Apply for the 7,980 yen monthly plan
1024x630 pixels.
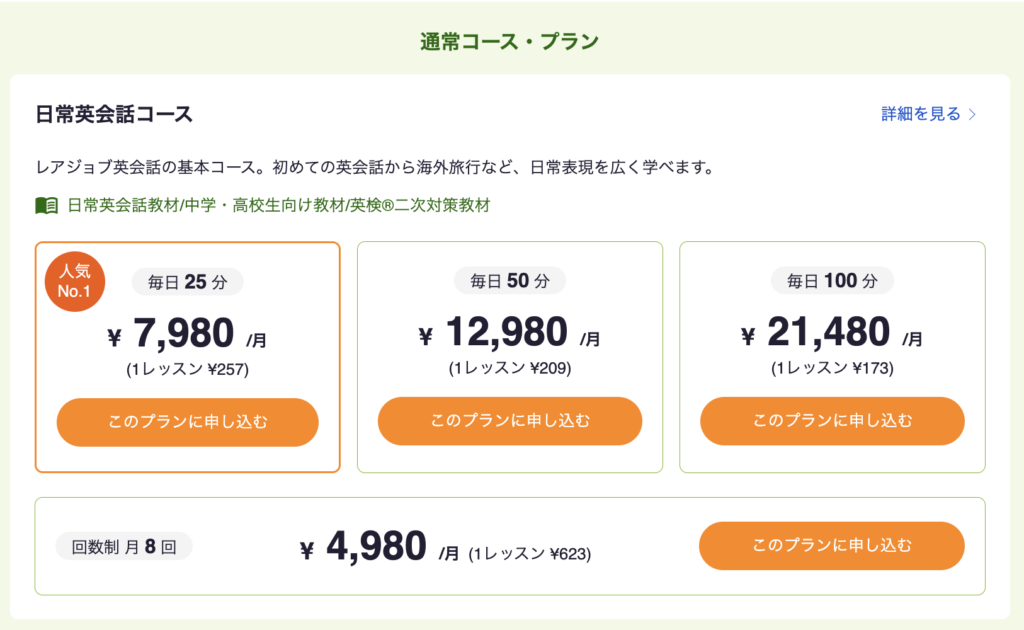[x=188, y=421]
